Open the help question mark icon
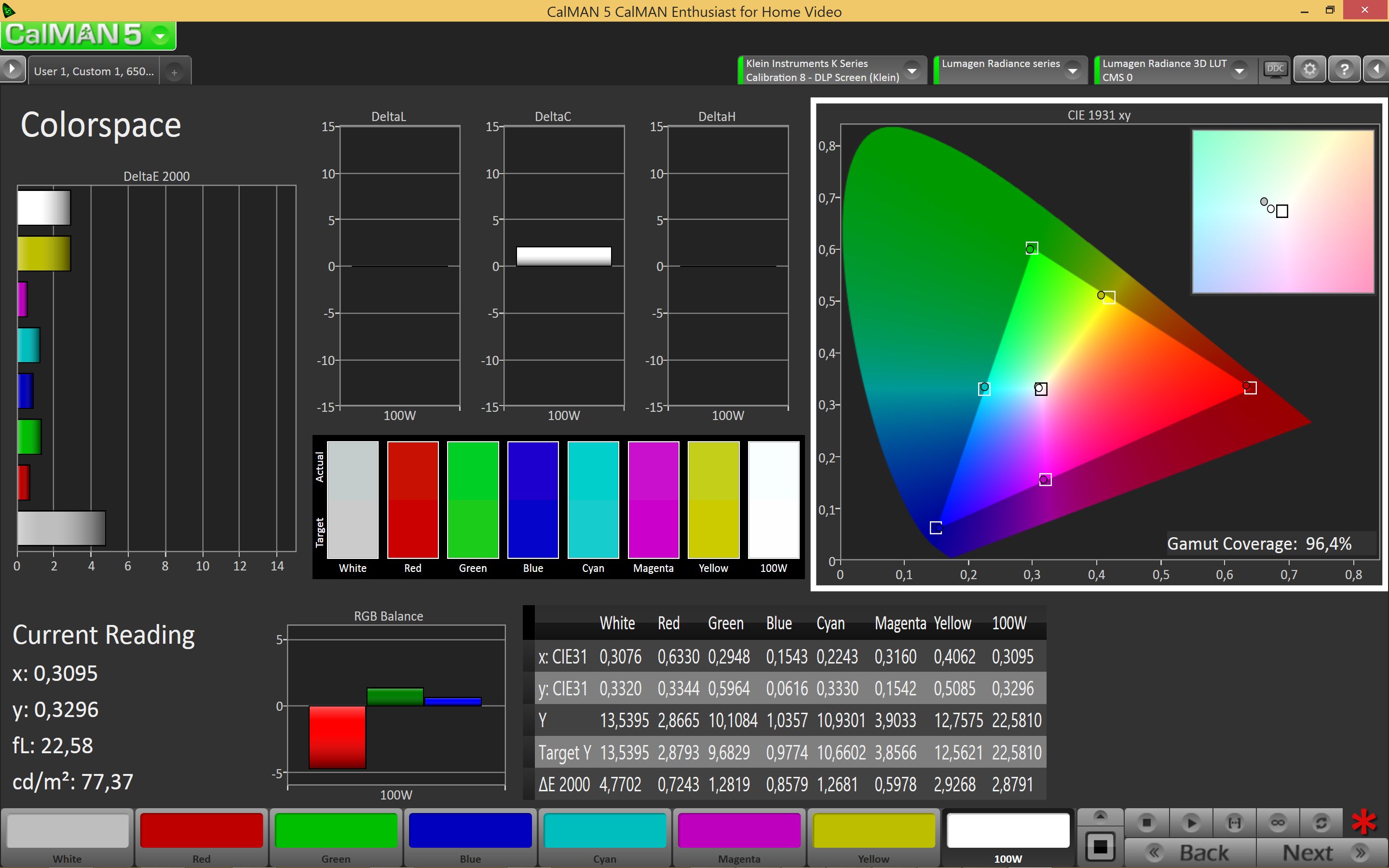Image resolution: width=1389 pixels, height=868 pixels. point(1344,69)
